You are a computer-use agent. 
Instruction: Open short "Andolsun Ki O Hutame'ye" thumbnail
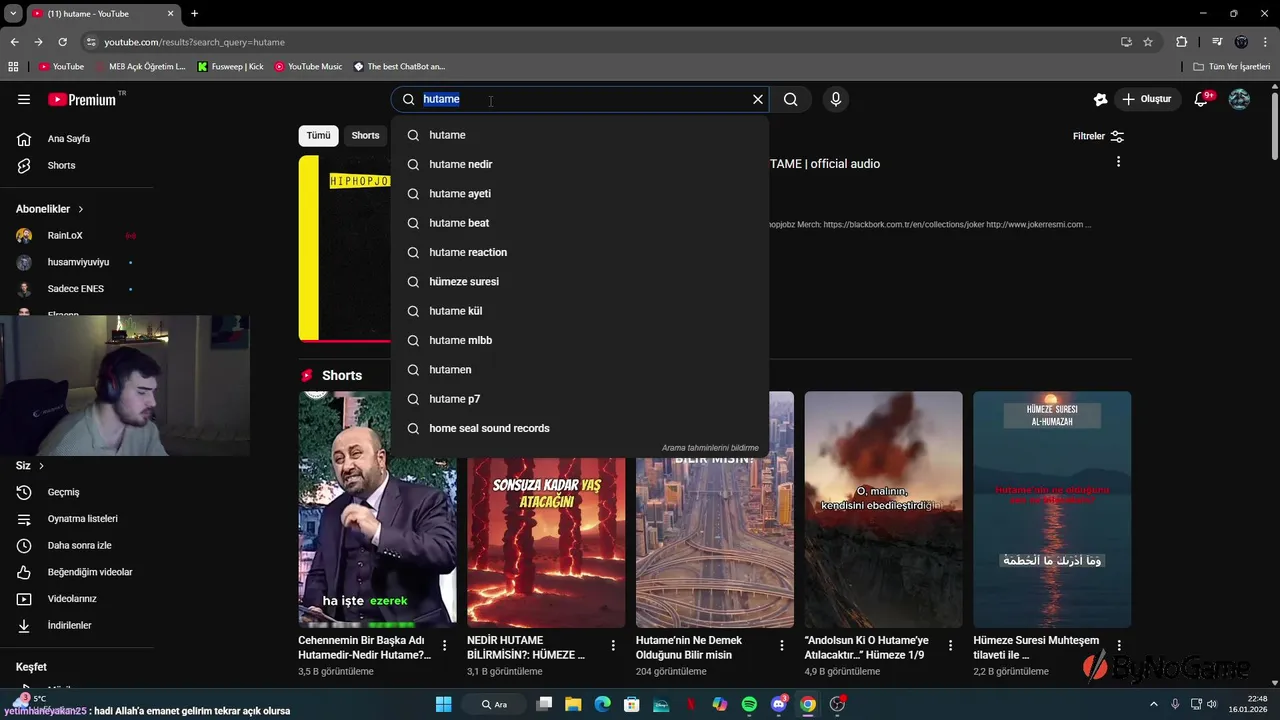pos(883,510)
